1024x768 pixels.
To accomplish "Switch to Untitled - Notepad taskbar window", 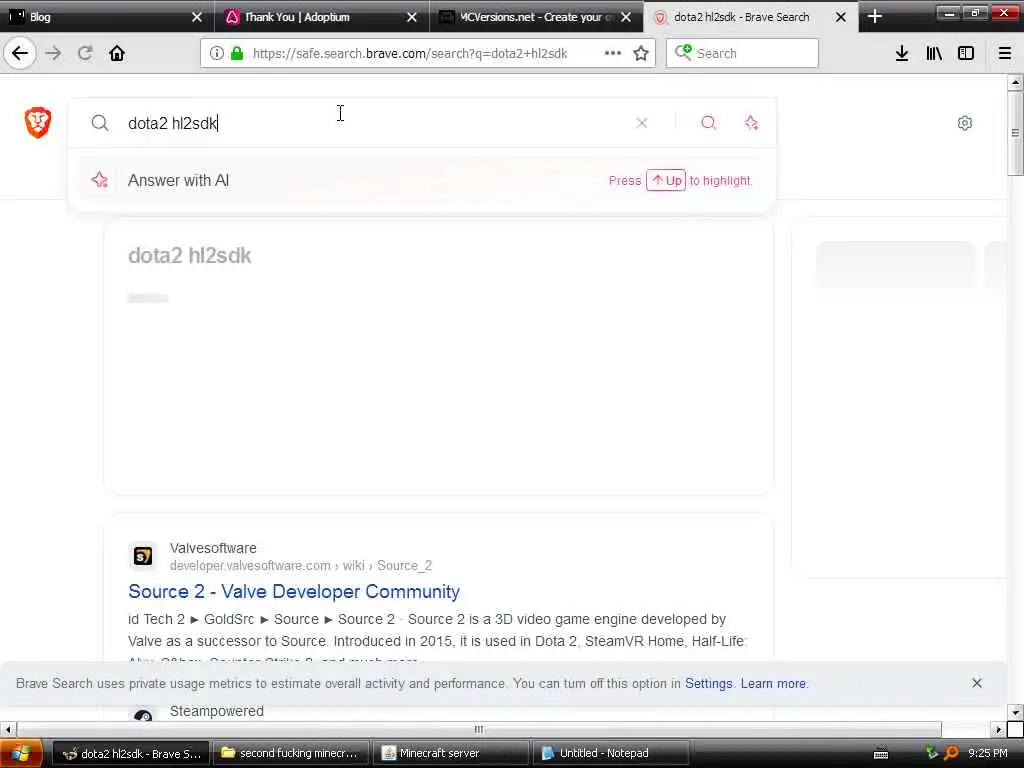I will [611, 753].
